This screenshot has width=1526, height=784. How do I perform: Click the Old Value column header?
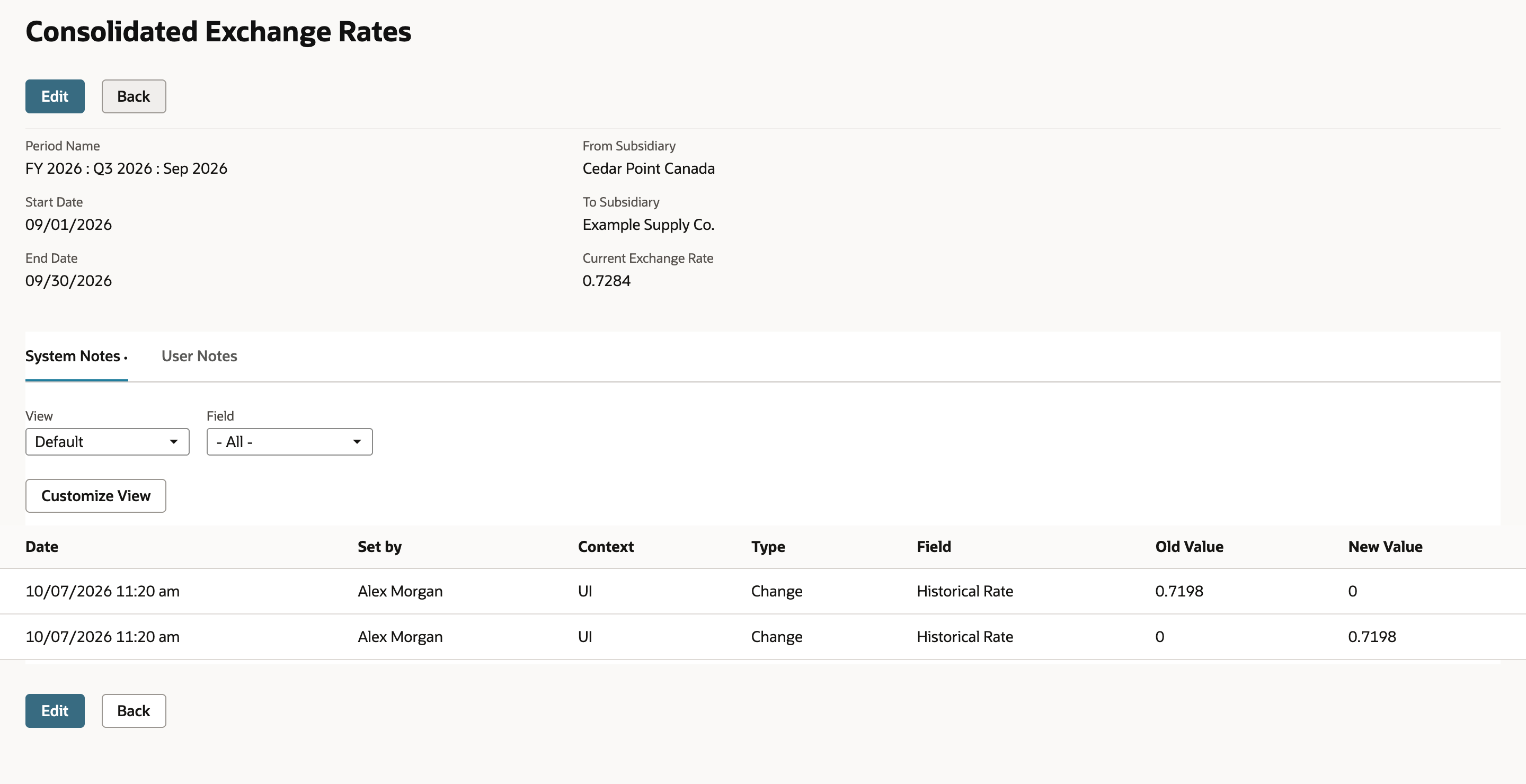1189,547
